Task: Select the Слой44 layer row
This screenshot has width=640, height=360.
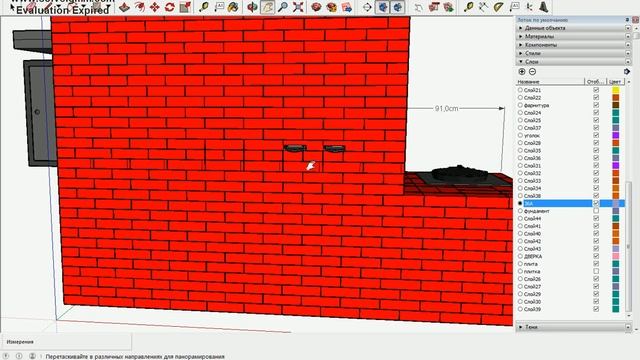Action: (x=571, y=218)
